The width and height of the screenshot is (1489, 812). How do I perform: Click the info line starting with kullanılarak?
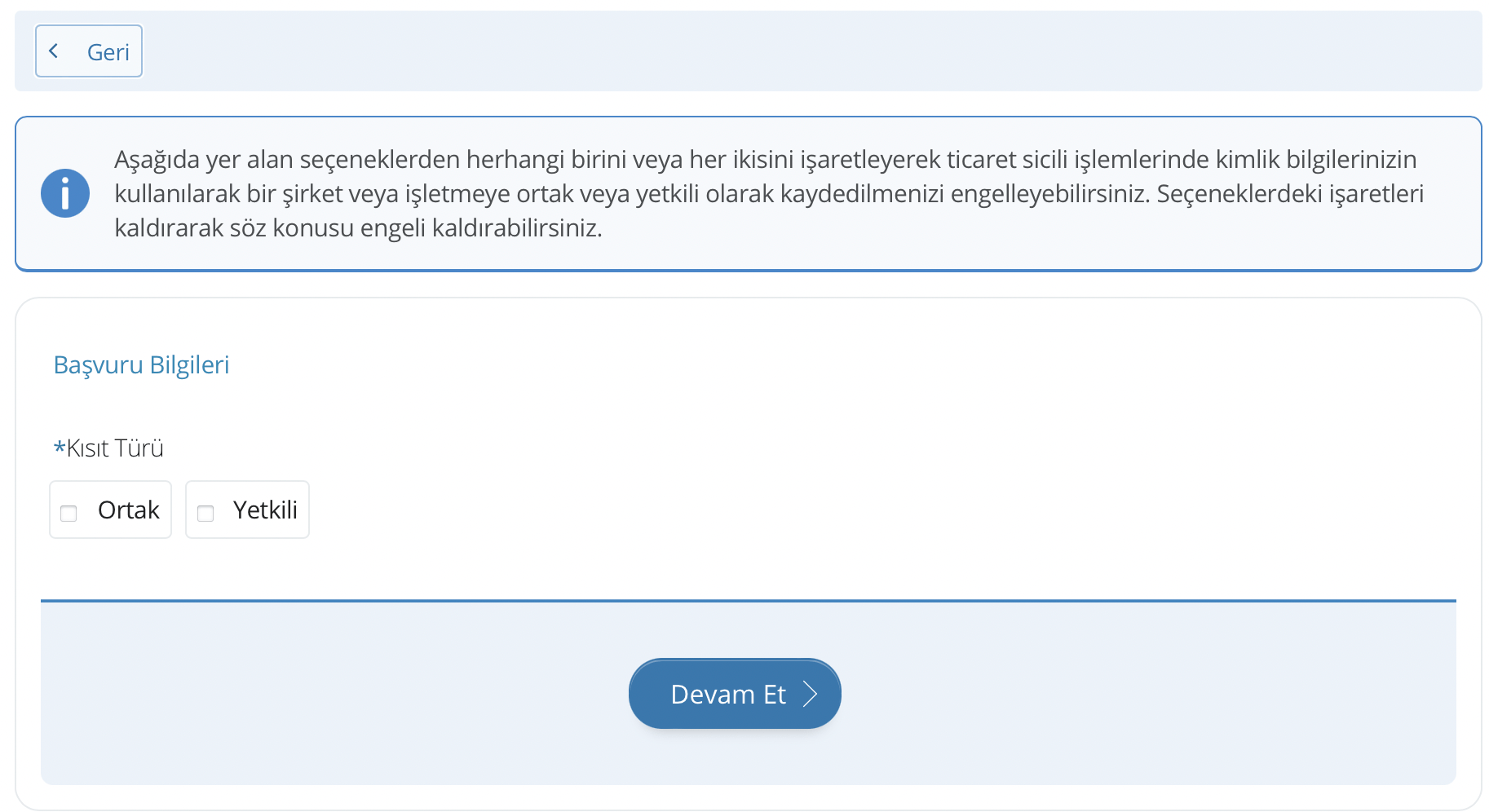coord(768,194)
